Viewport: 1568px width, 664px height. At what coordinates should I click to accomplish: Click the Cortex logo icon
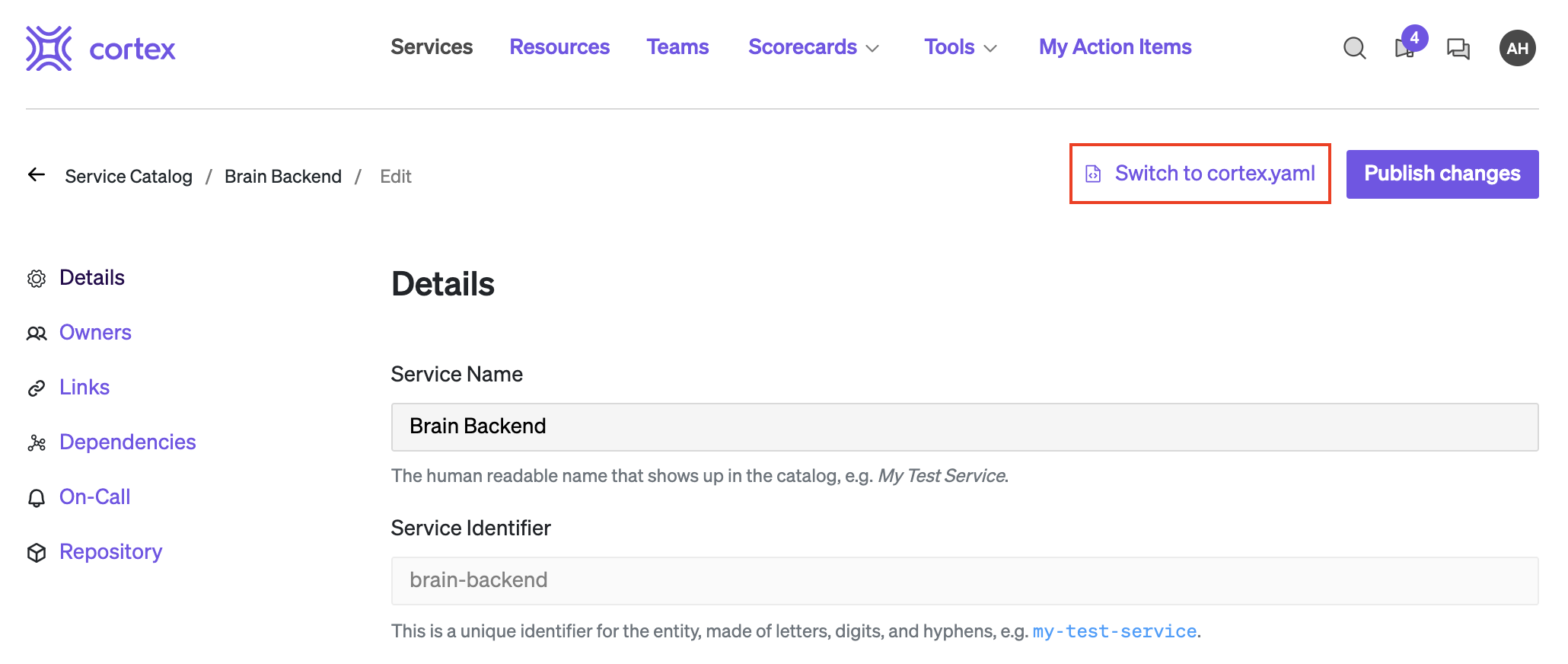click(x=49, y=48)
